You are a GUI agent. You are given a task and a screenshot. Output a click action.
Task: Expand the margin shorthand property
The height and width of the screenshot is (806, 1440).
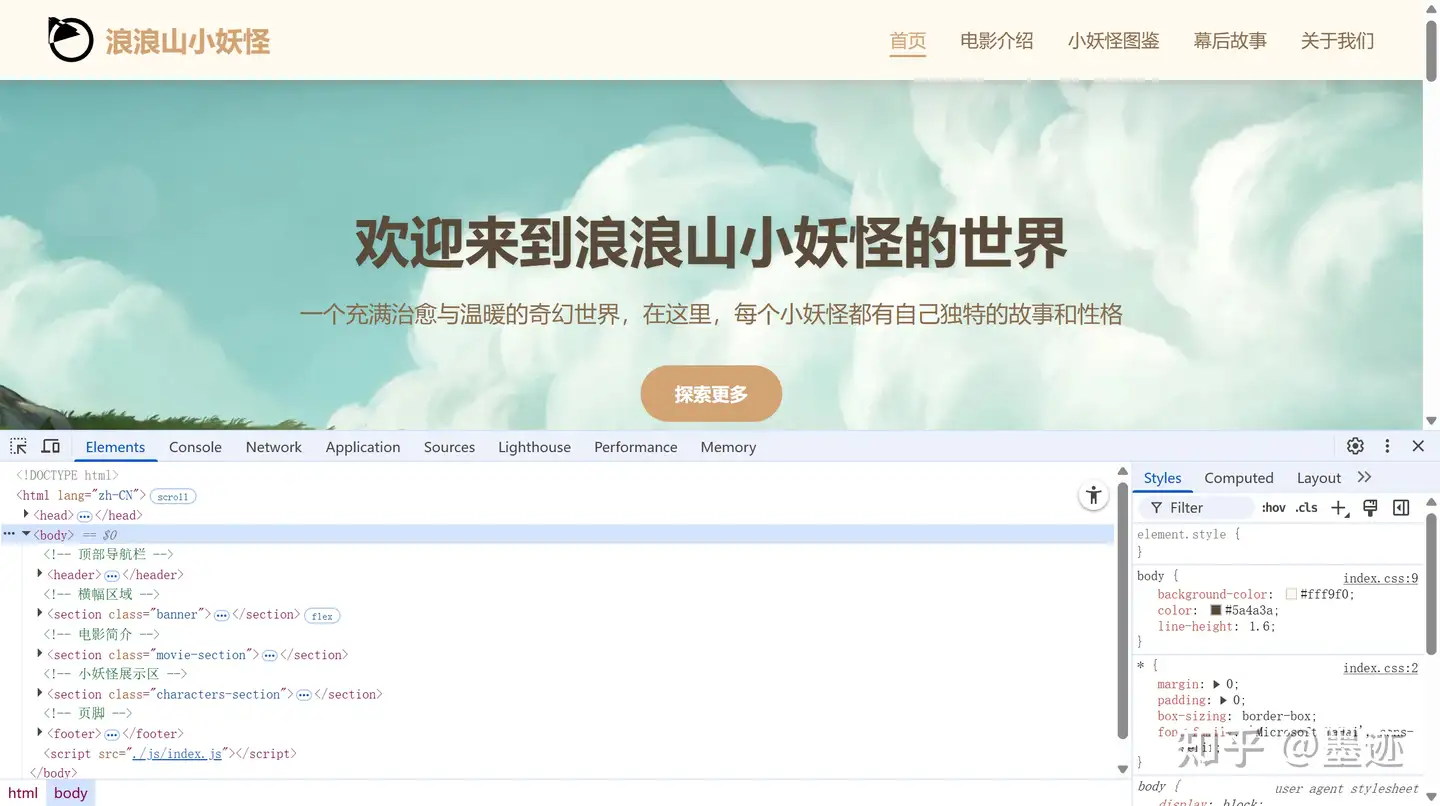tap(1216, 684)
